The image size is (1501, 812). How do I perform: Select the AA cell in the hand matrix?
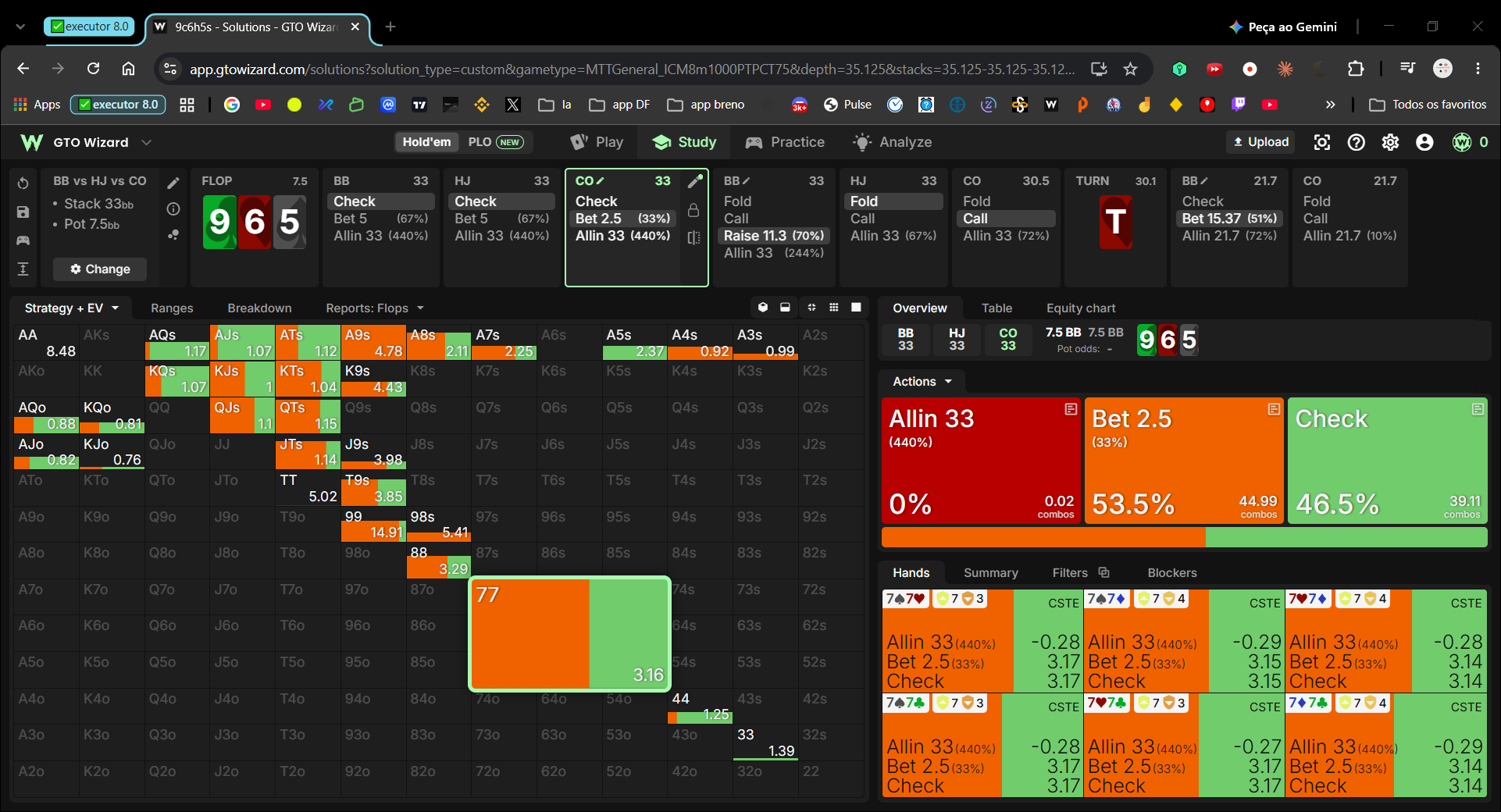click(46, 343)
